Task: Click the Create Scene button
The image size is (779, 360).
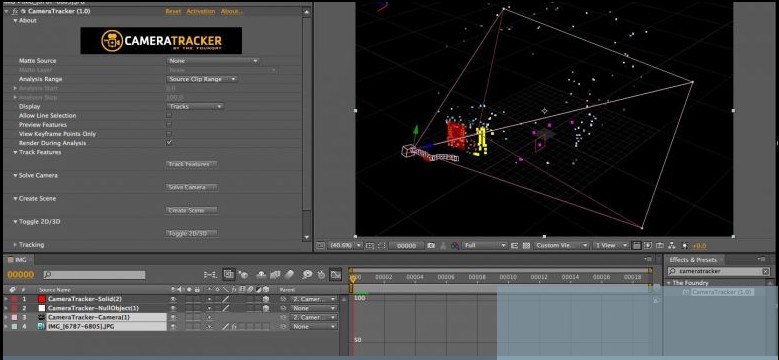Action: tap(191, 210)
